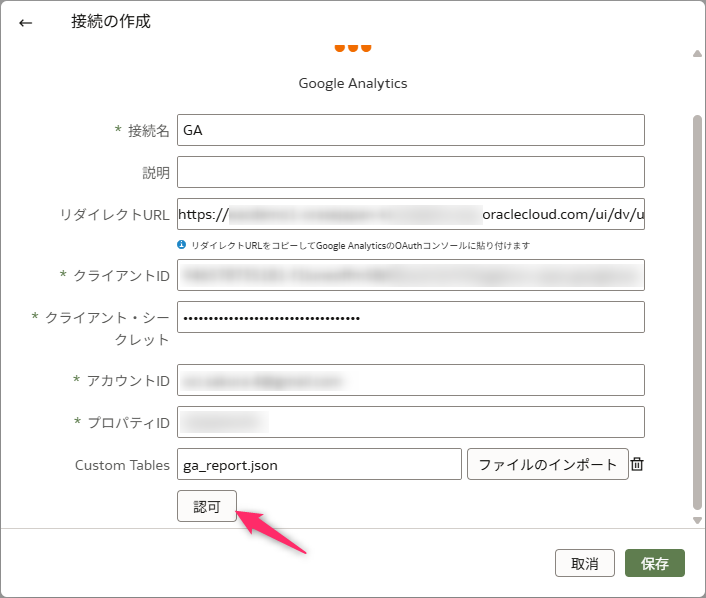Click the Custom Tables label
The height and width of the screenshot is (598, 706).
pos(122,465)
